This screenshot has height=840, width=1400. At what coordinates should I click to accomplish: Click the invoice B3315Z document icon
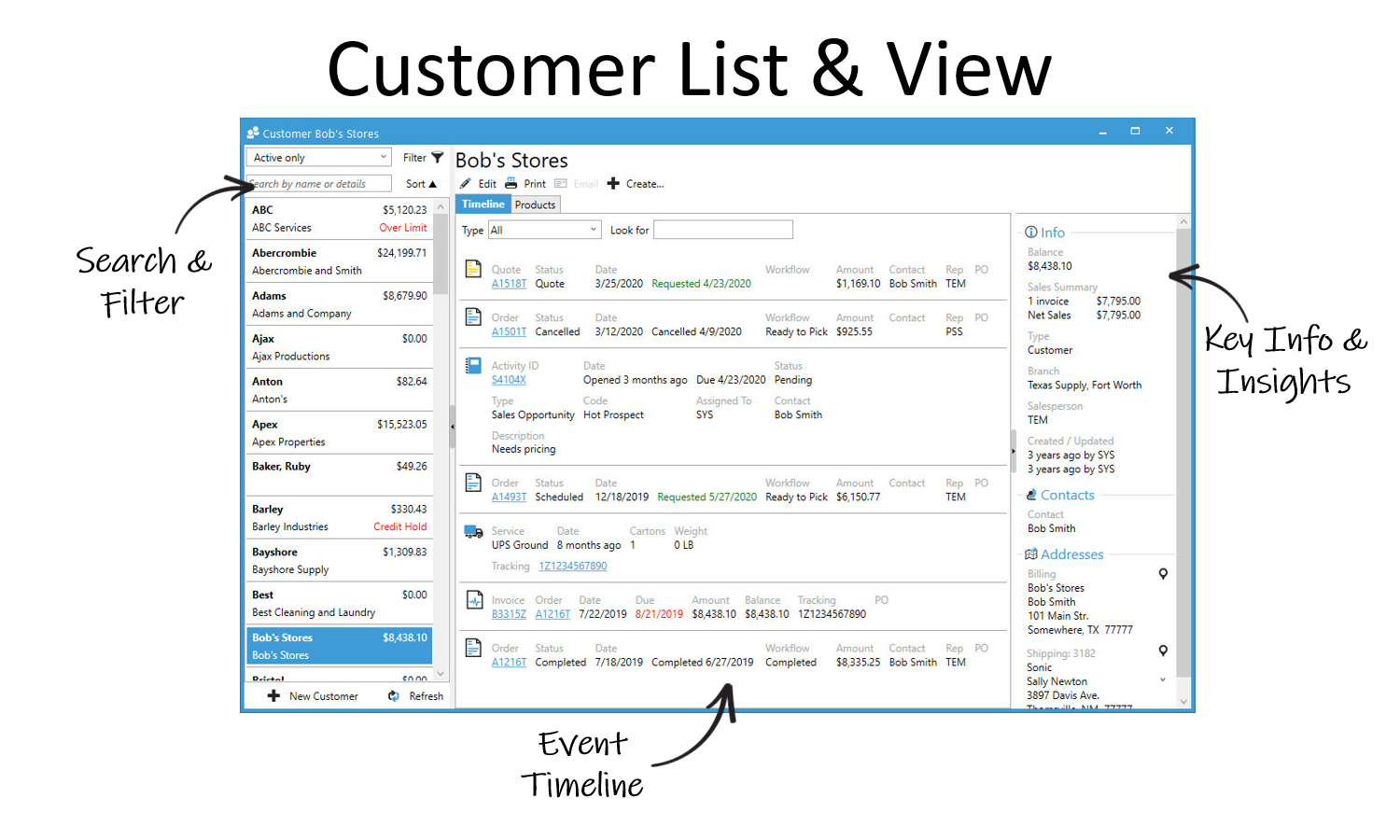click(473, 600)
